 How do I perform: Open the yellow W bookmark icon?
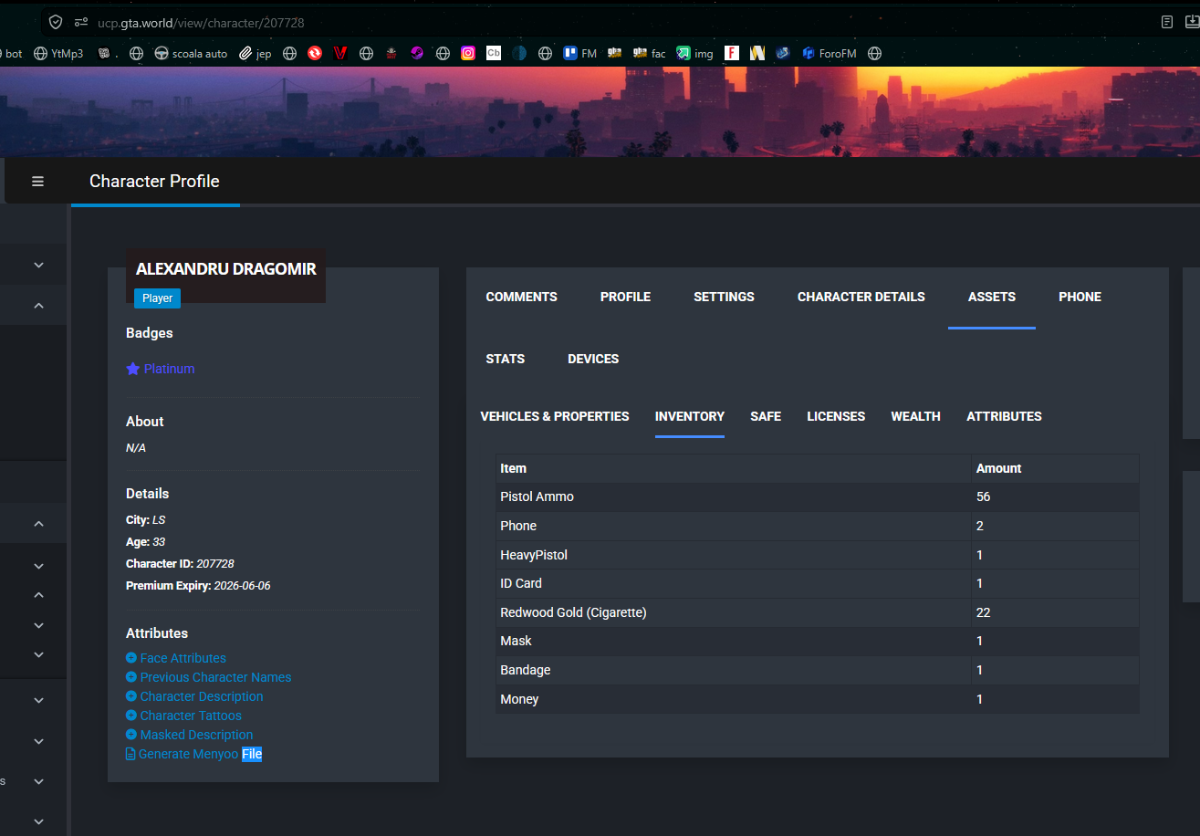click(758, 53)
